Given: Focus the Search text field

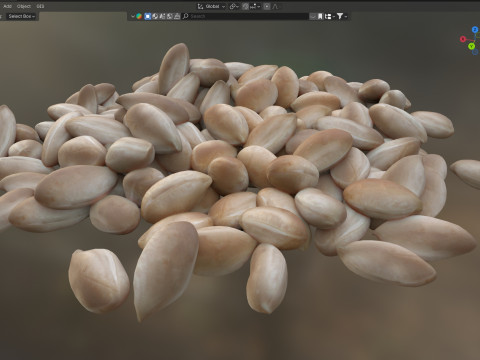Looking at the screenshot, I should click(245, 16).
